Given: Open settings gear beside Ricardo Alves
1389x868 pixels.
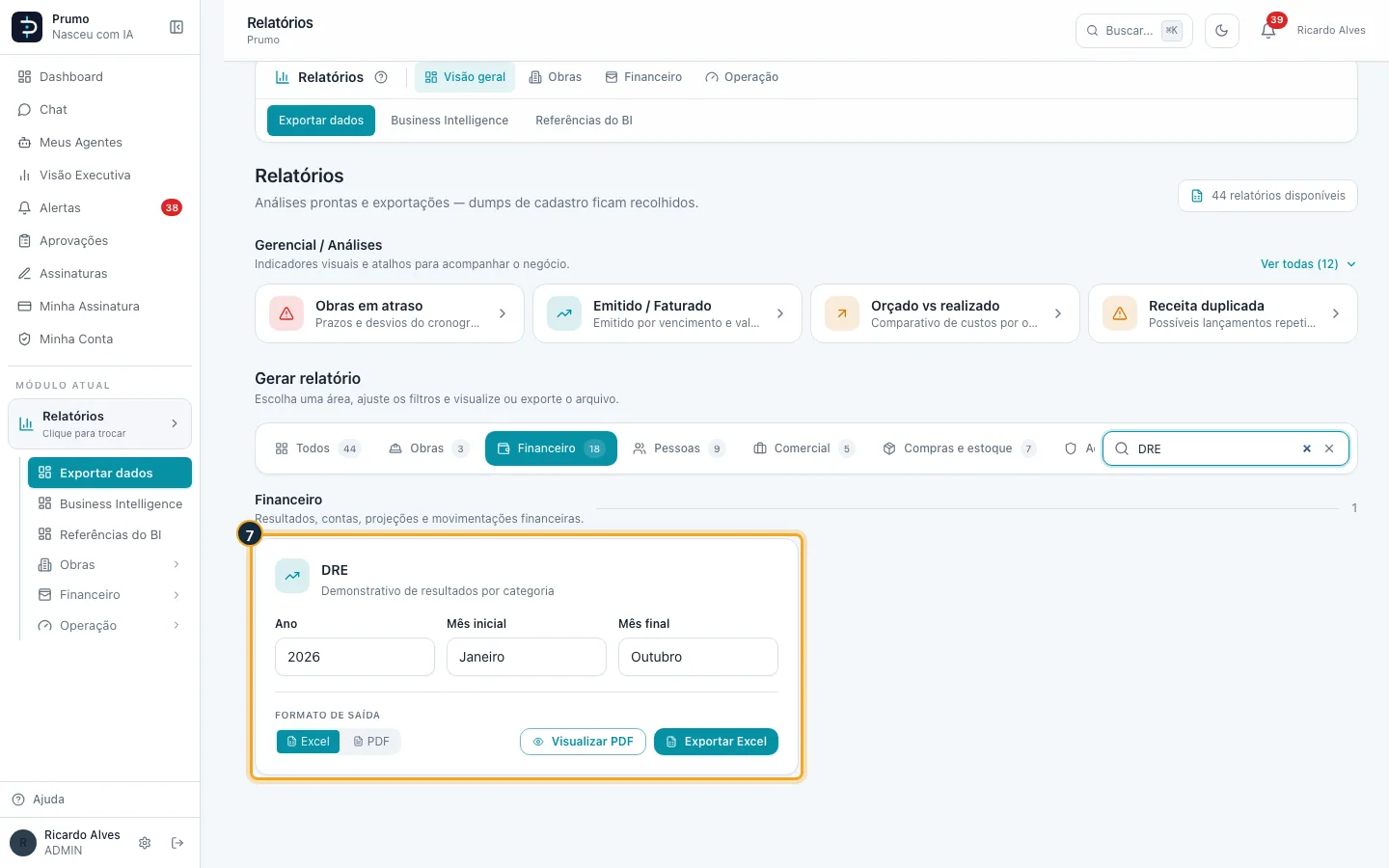Looking at the screenshot, I should point(145,843).
